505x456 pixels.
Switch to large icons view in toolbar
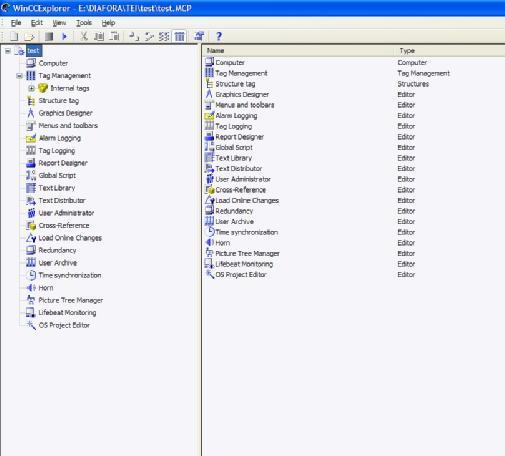(134, 36)
